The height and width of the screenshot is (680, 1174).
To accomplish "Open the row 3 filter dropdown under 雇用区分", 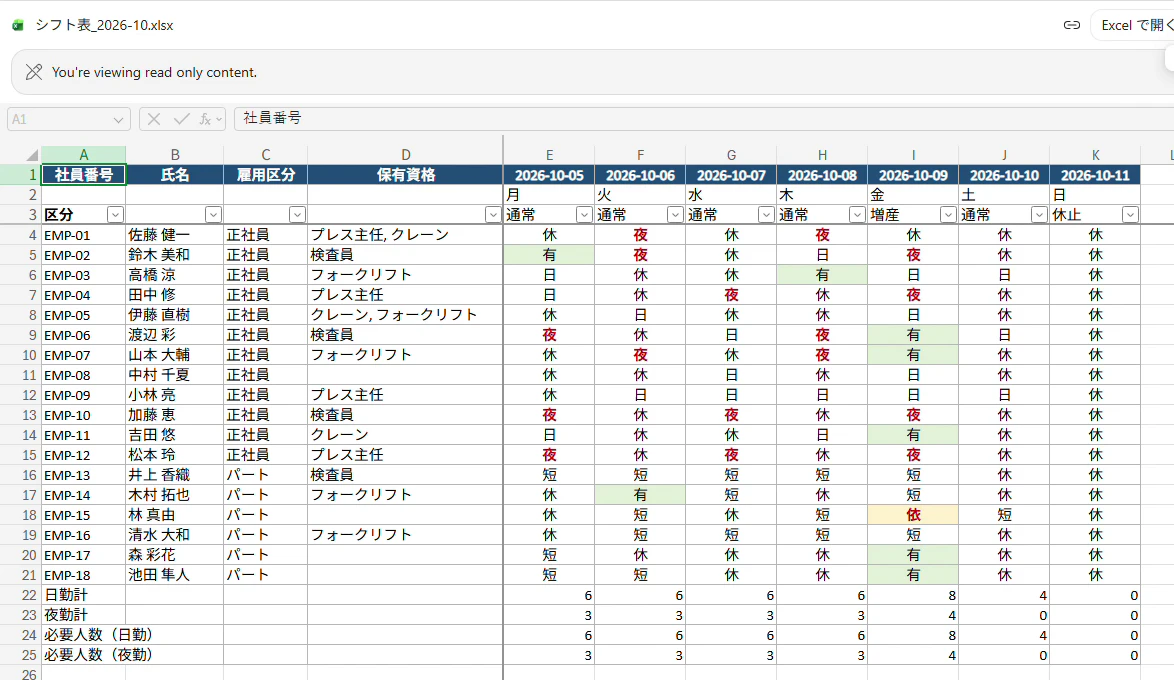I will (x=297, y=215).
